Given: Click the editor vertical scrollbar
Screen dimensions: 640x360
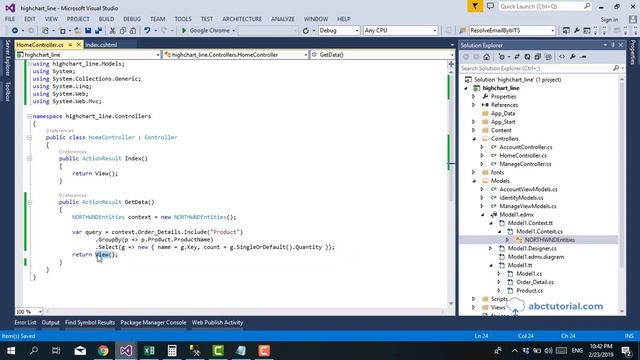Looking at the screenshot, I should tap(451, 188).
